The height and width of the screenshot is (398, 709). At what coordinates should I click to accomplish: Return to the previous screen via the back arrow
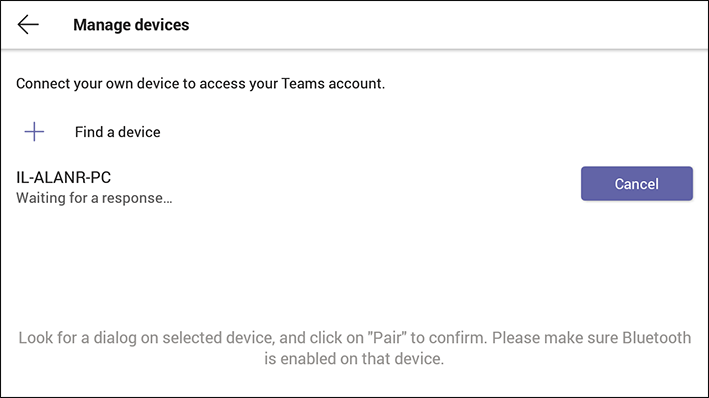28,24
